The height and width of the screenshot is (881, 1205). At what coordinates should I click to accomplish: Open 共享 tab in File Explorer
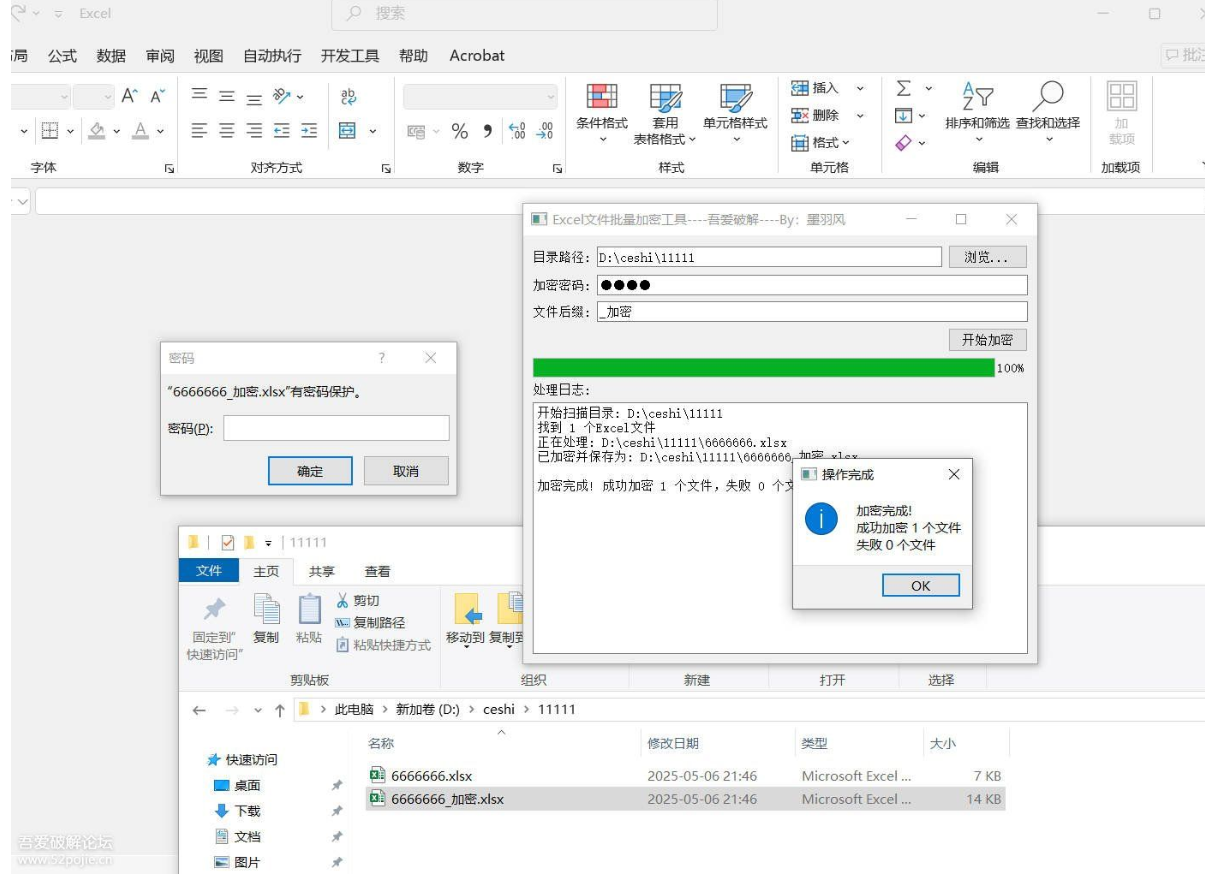pos(322,572)
